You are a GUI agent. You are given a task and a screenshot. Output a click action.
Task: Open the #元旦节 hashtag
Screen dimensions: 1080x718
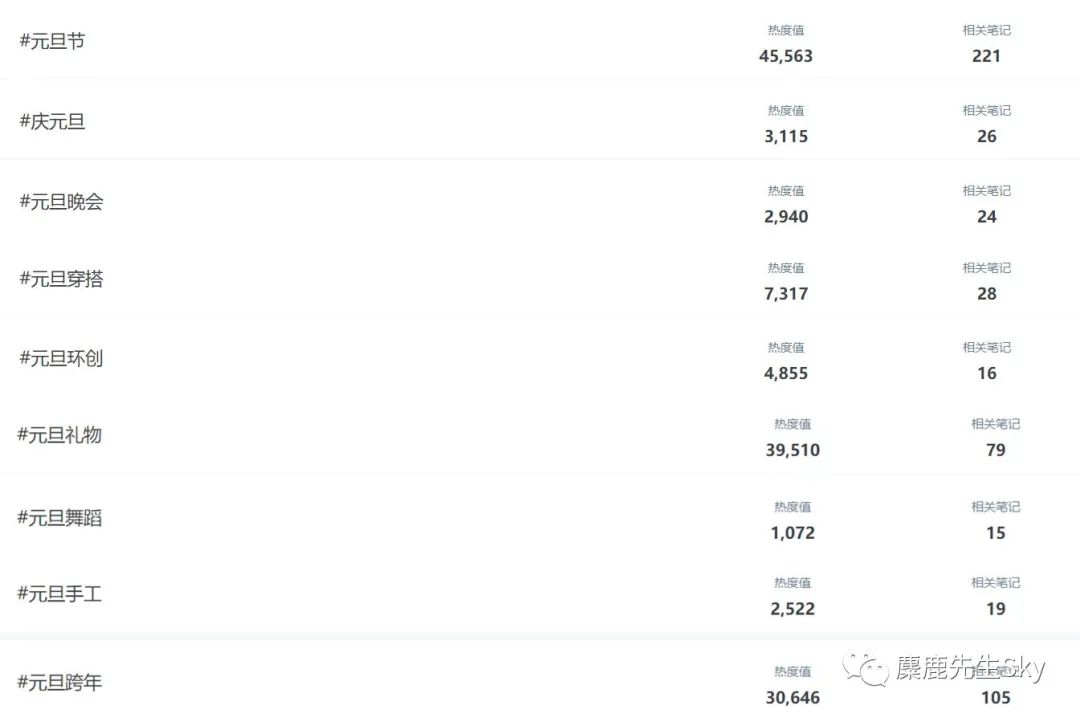click(52, 41)
